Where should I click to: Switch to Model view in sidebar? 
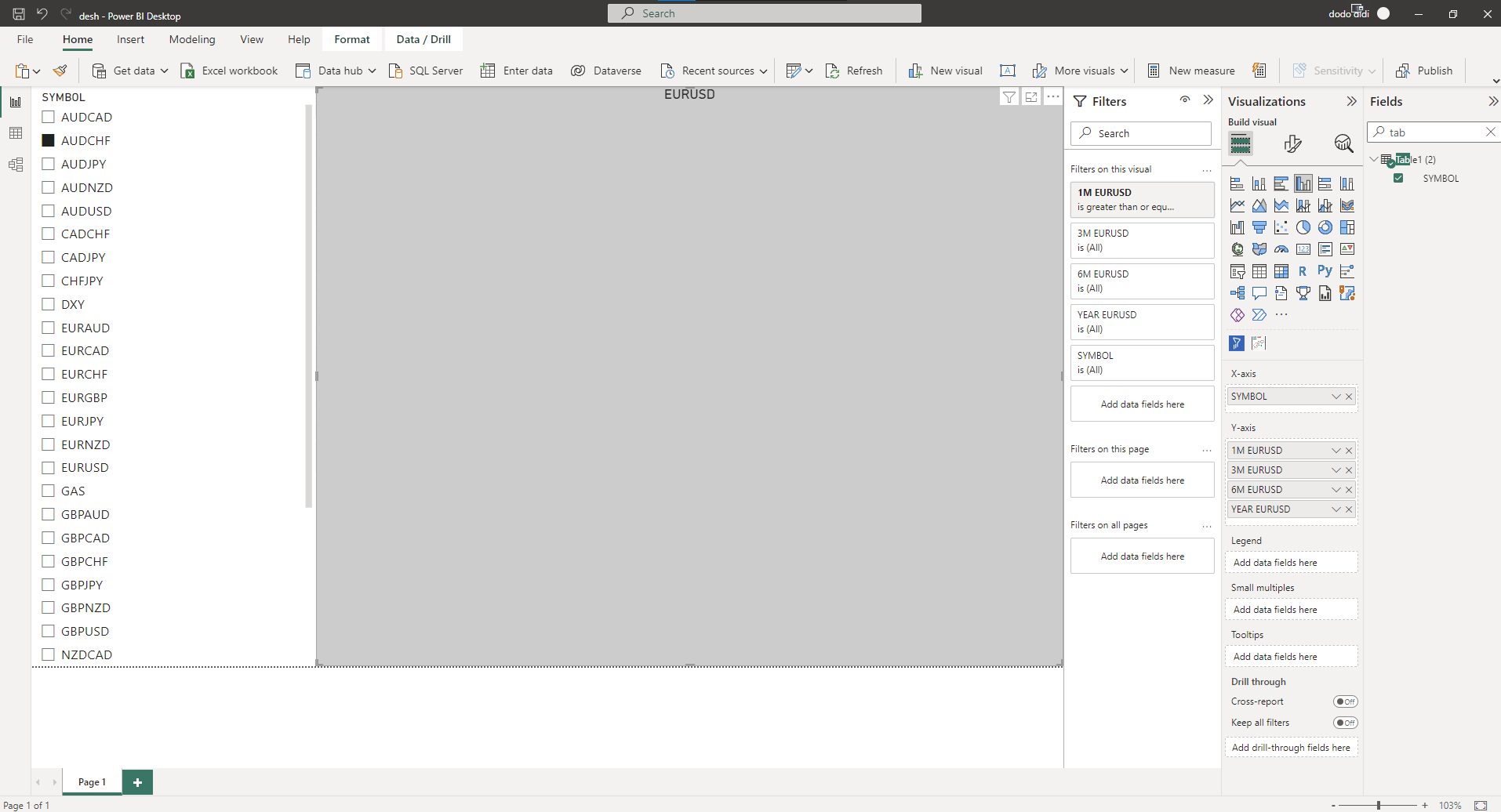tap(16, 165)
